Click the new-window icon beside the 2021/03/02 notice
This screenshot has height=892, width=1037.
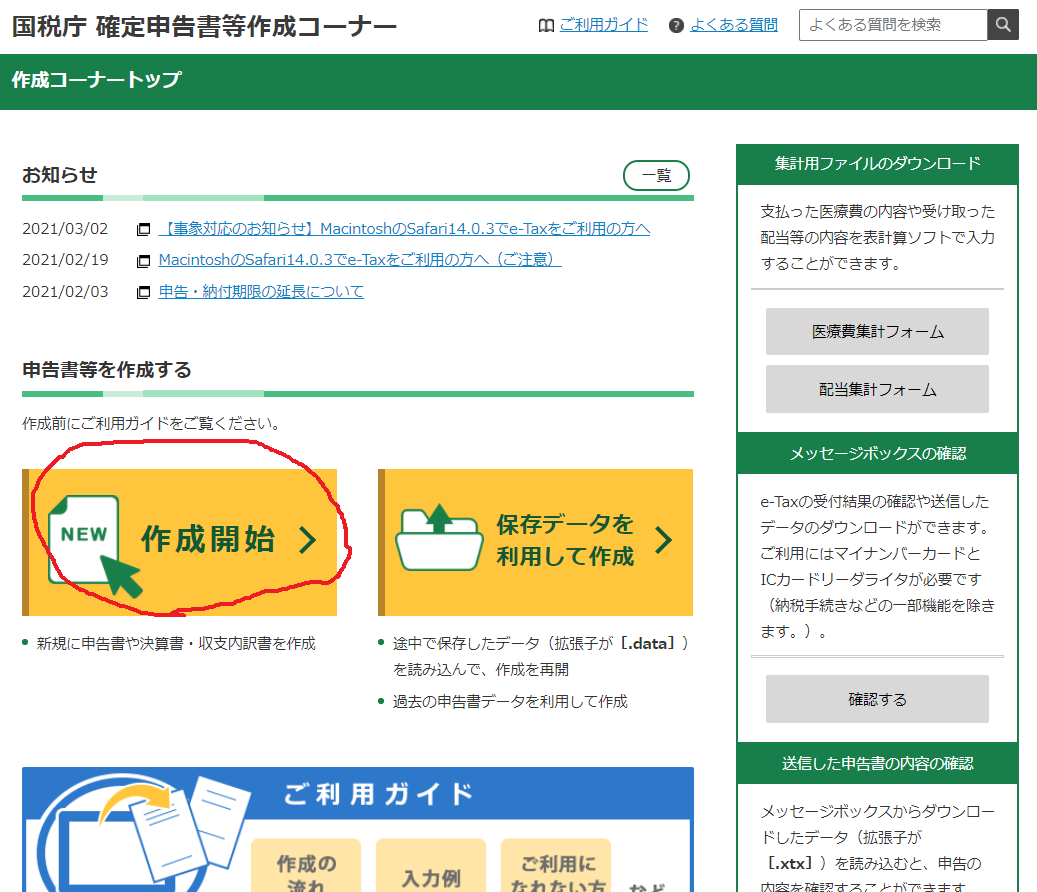(144, 229)
